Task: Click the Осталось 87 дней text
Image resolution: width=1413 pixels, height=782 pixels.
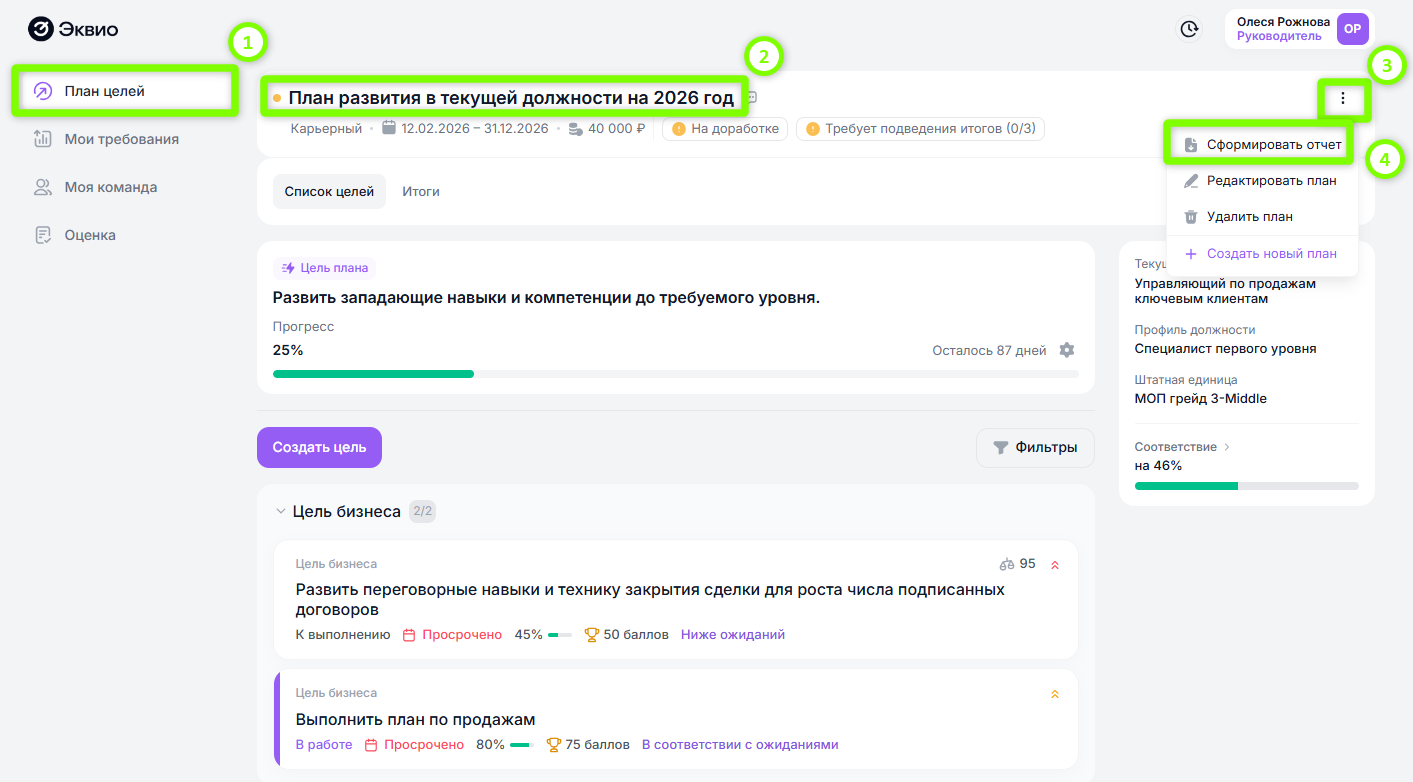Action: 989,351
